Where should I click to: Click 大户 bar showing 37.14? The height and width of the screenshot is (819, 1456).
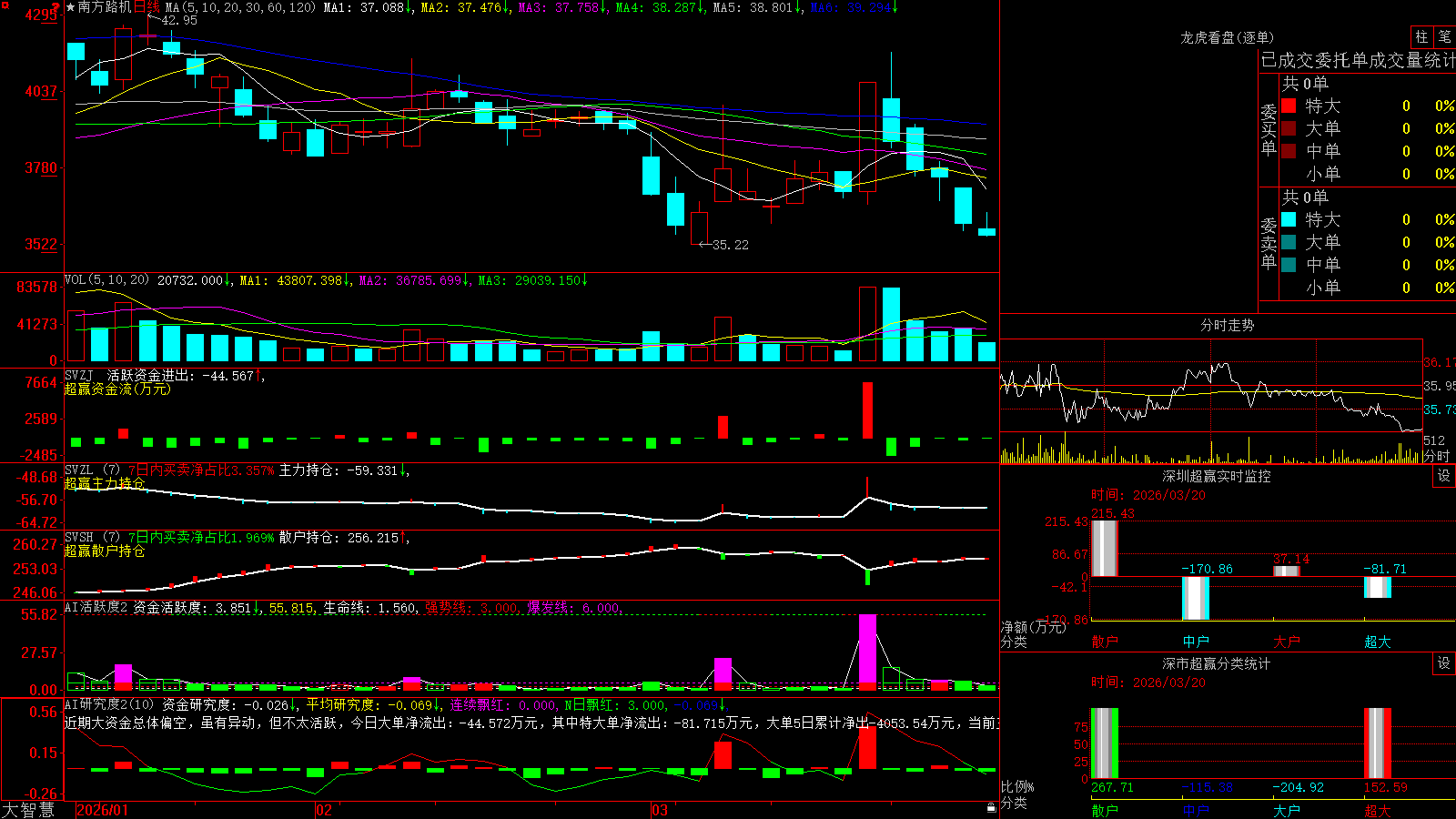coord(1286,571)
